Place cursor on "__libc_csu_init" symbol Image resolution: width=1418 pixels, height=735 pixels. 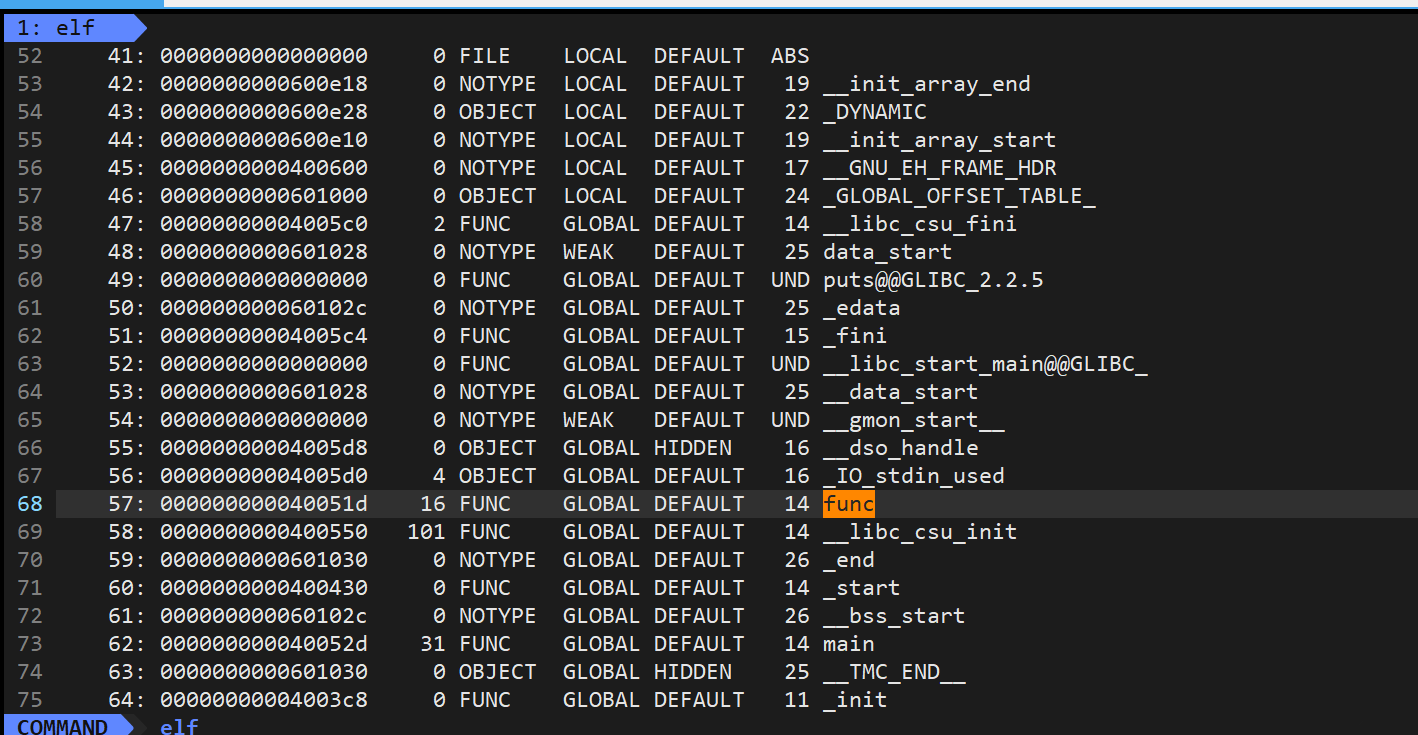(x=920, y=532)
